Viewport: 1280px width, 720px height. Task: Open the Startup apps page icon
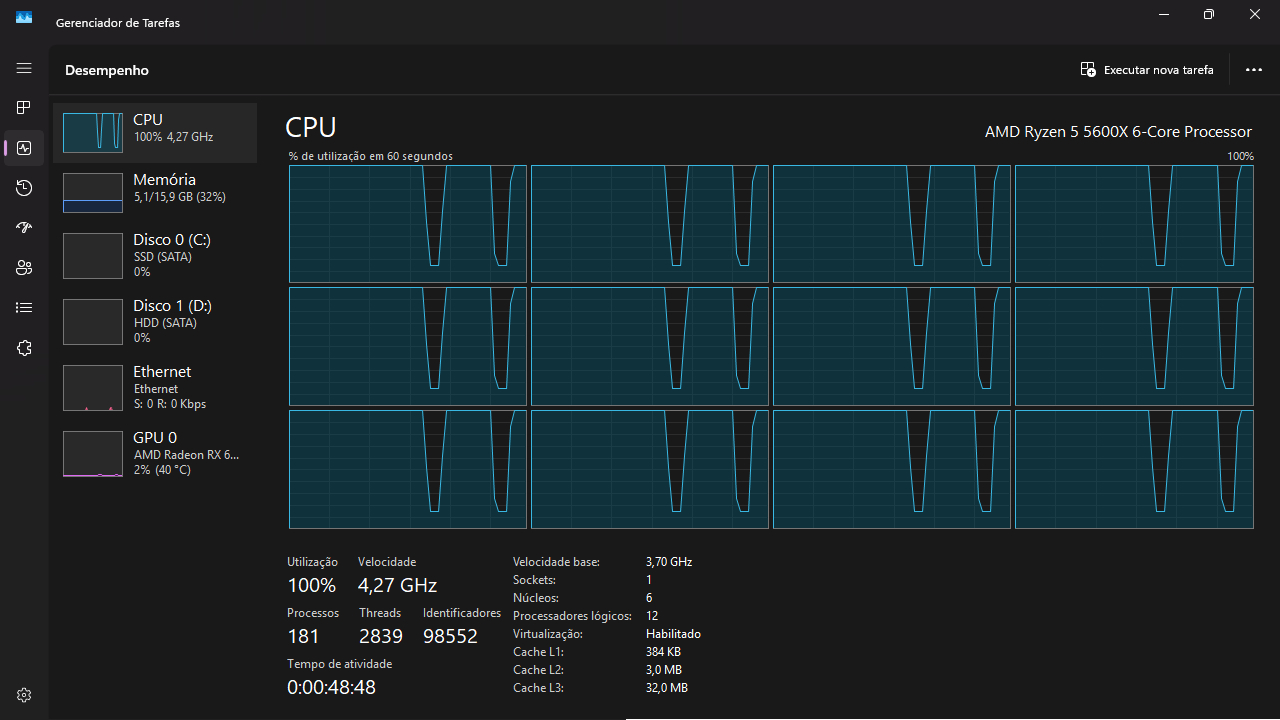[x=24, y=228]
